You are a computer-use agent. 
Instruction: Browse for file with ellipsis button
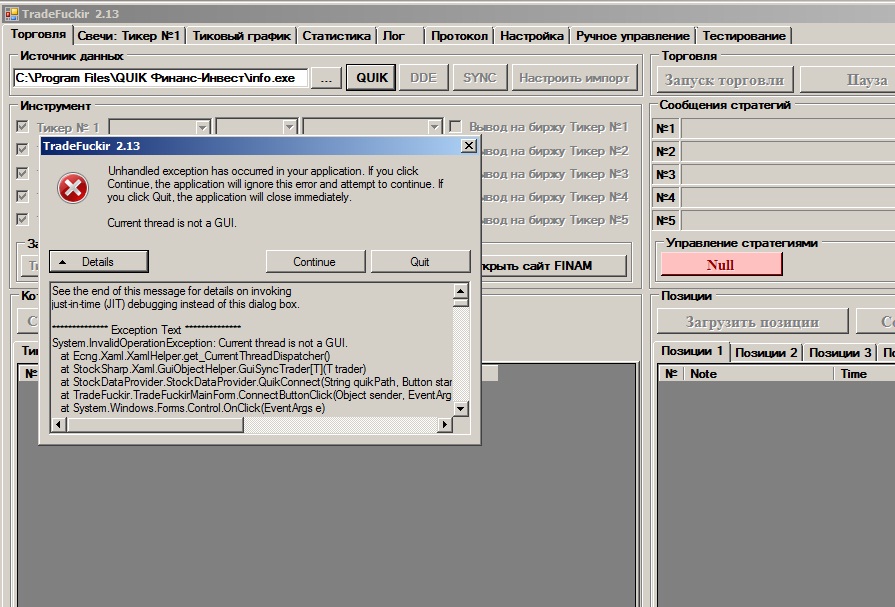coord(325,78)
